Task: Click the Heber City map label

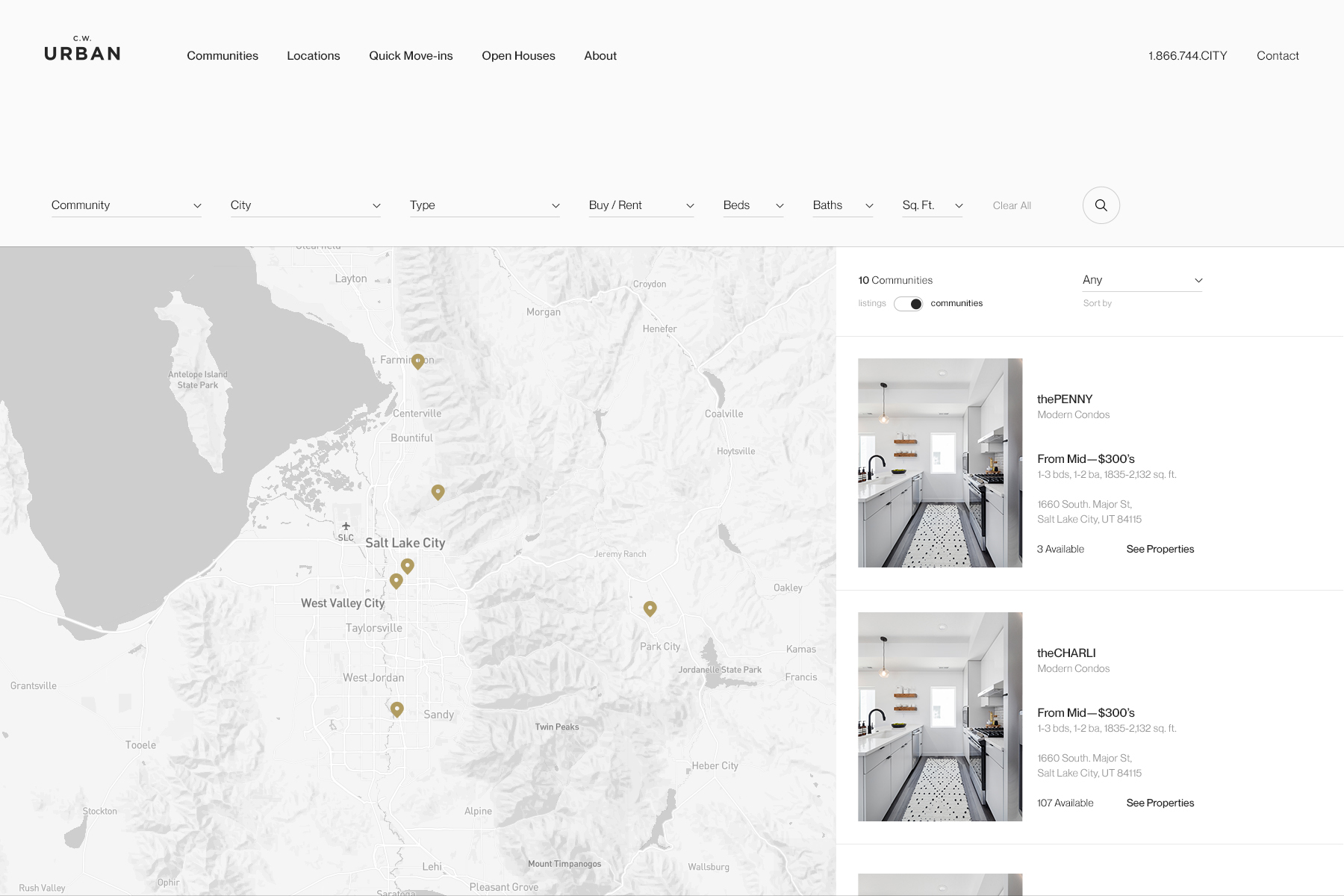Action: coord(715,766)
